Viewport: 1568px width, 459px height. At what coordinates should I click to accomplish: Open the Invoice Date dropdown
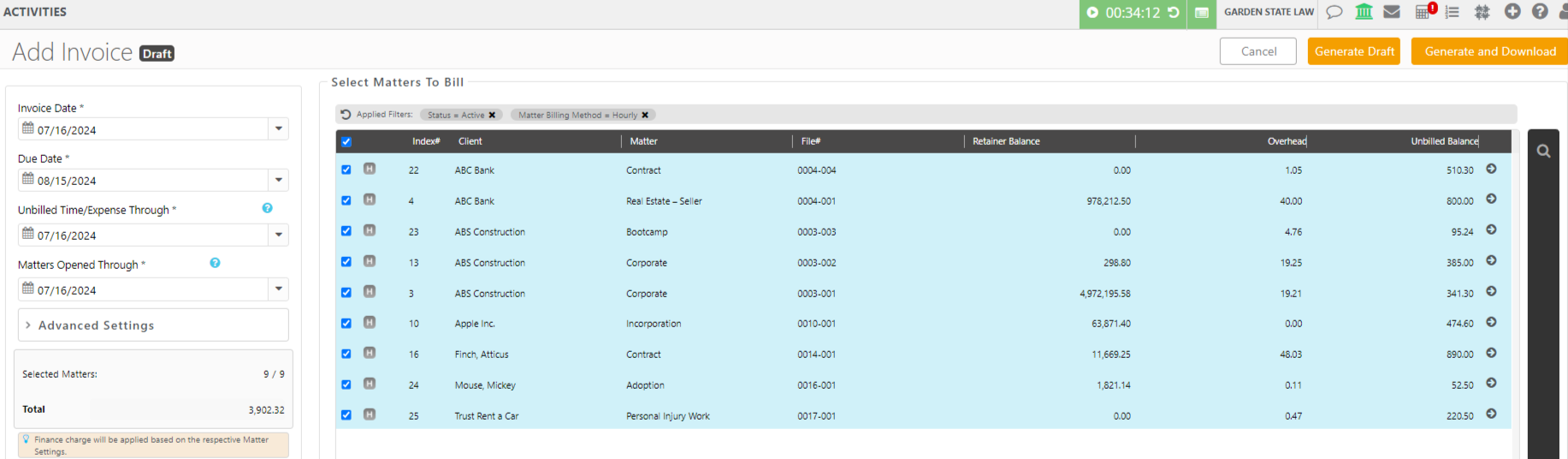[x=279, y=129]
